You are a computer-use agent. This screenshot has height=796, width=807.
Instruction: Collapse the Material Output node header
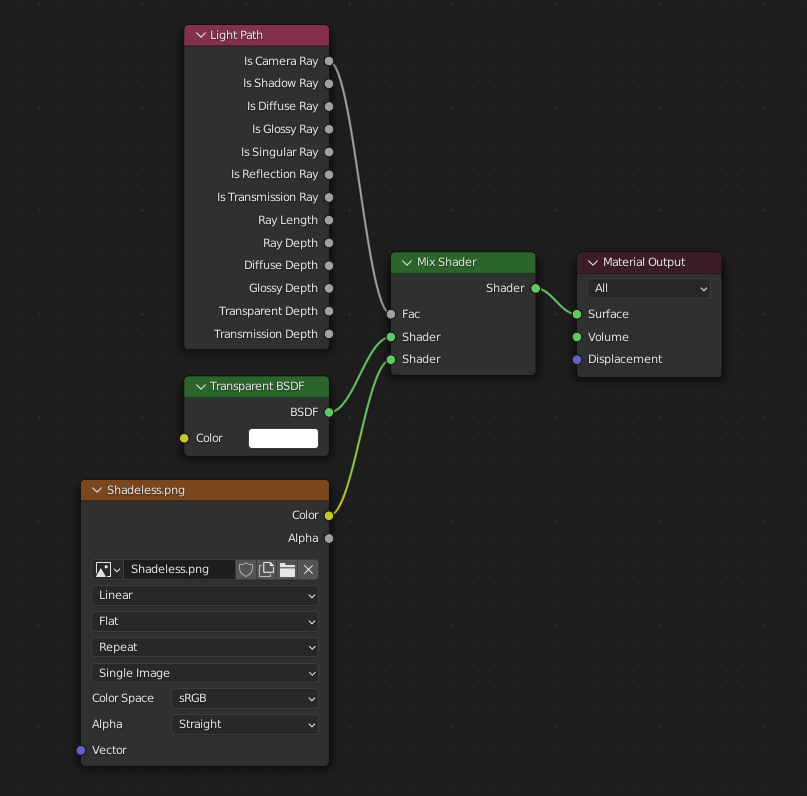pos(592,262)
